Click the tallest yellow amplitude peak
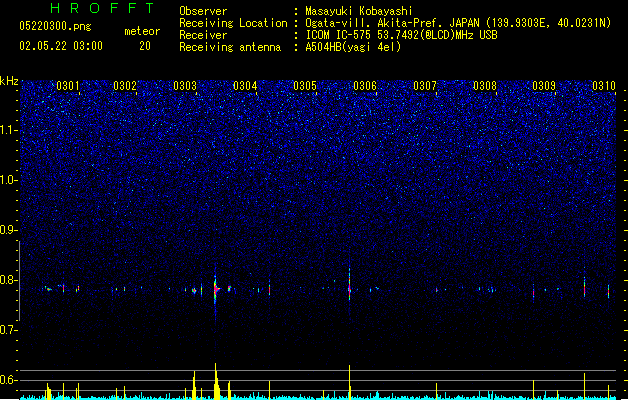629x400 pixels. click(216, 381)
